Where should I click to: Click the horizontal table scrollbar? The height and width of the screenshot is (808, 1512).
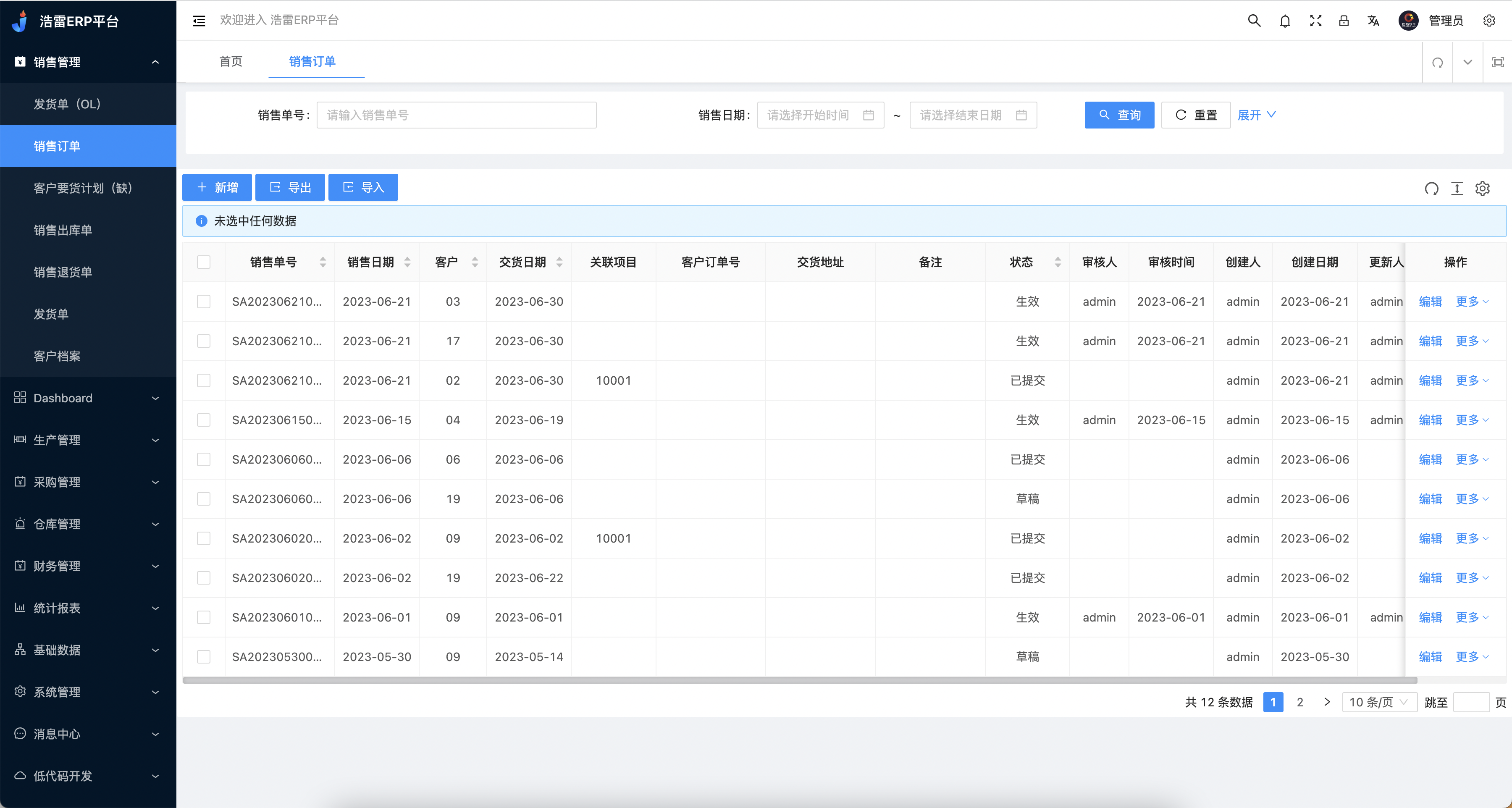[800, 681]
